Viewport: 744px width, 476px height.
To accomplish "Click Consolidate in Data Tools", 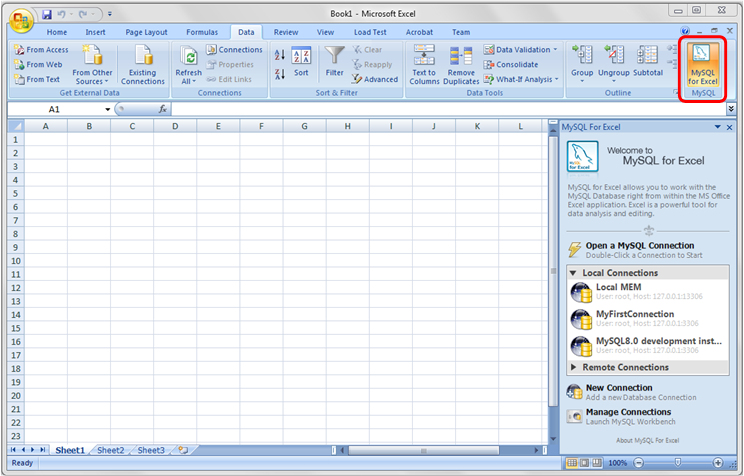I will tap(511, 64).
